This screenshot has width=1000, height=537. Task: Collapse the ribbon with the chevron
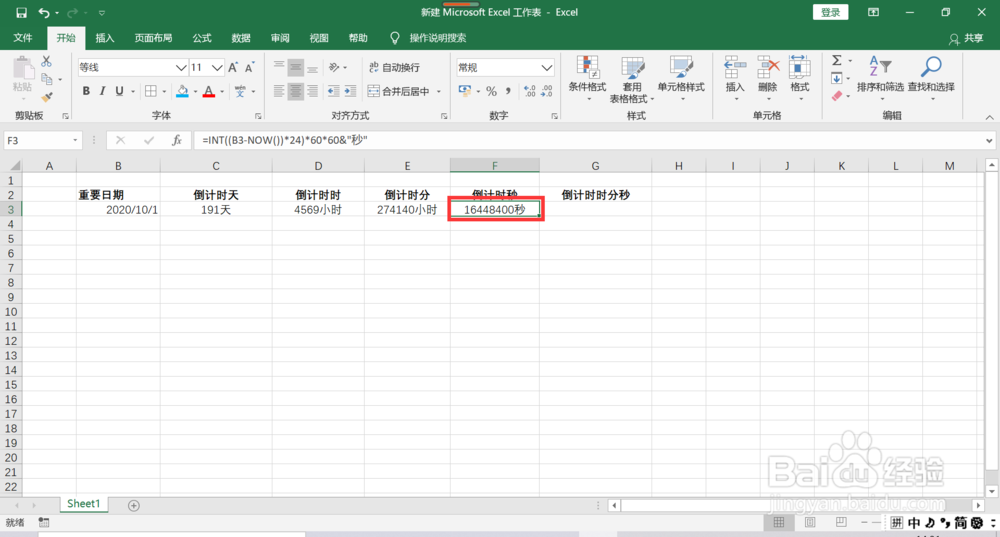coord(989,117)
